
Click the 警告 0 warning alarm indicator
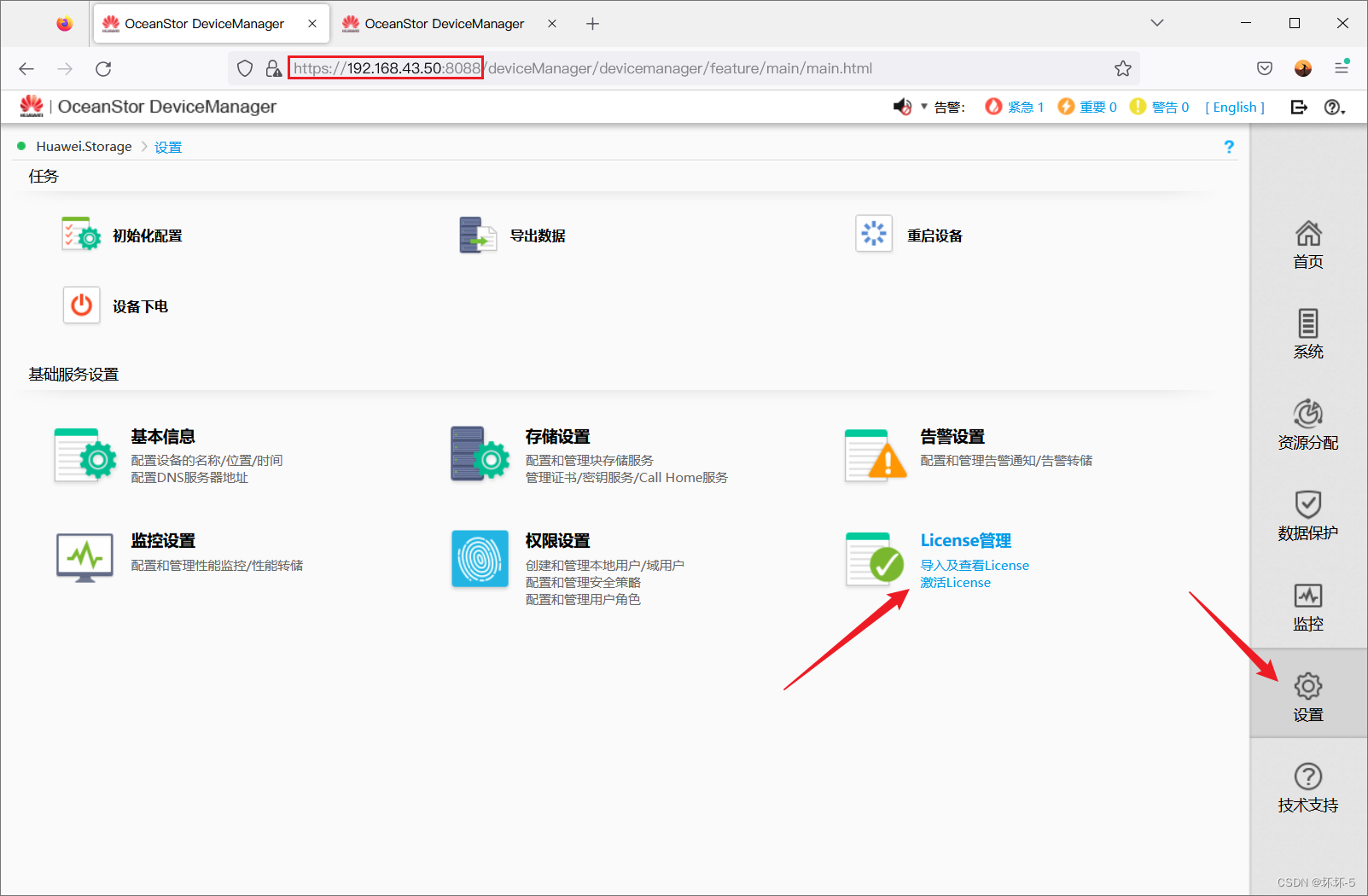(x=1159, y=107)
